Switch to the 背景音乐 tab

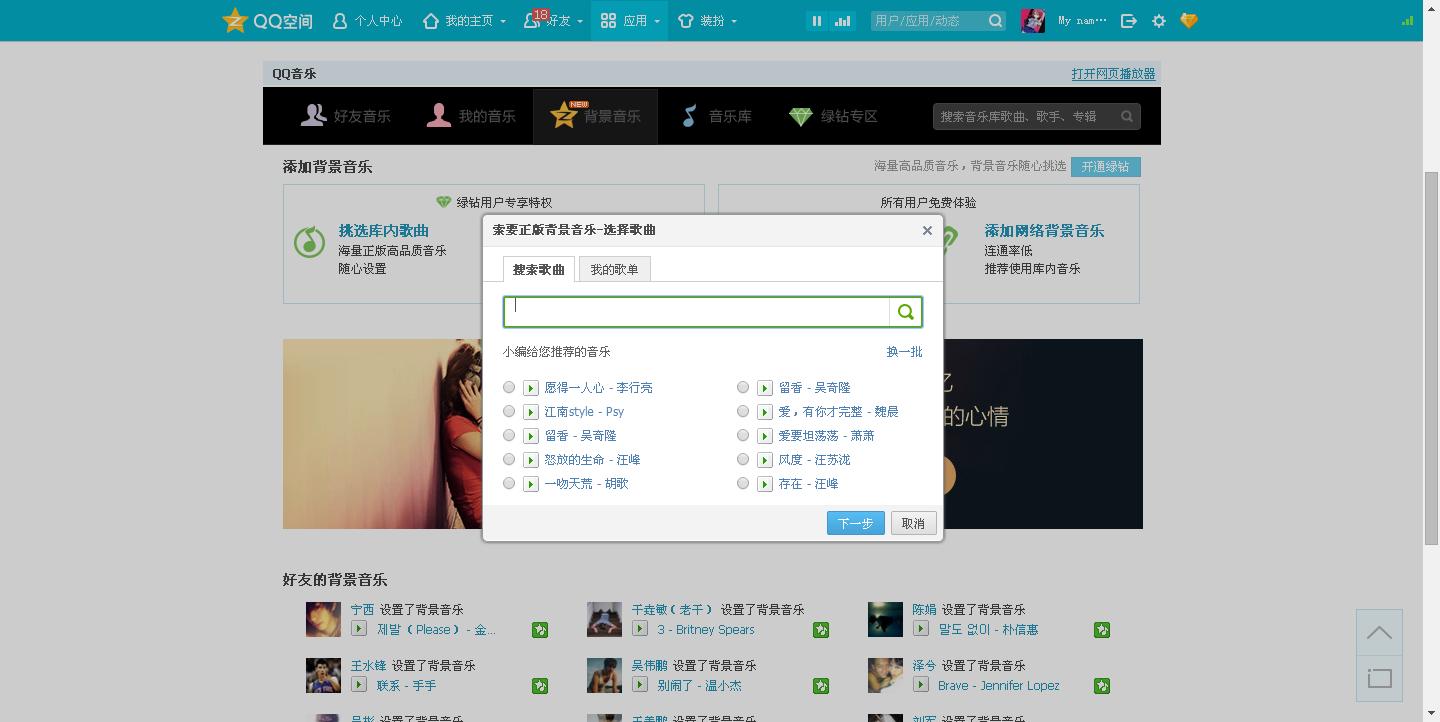click(595, 116)
